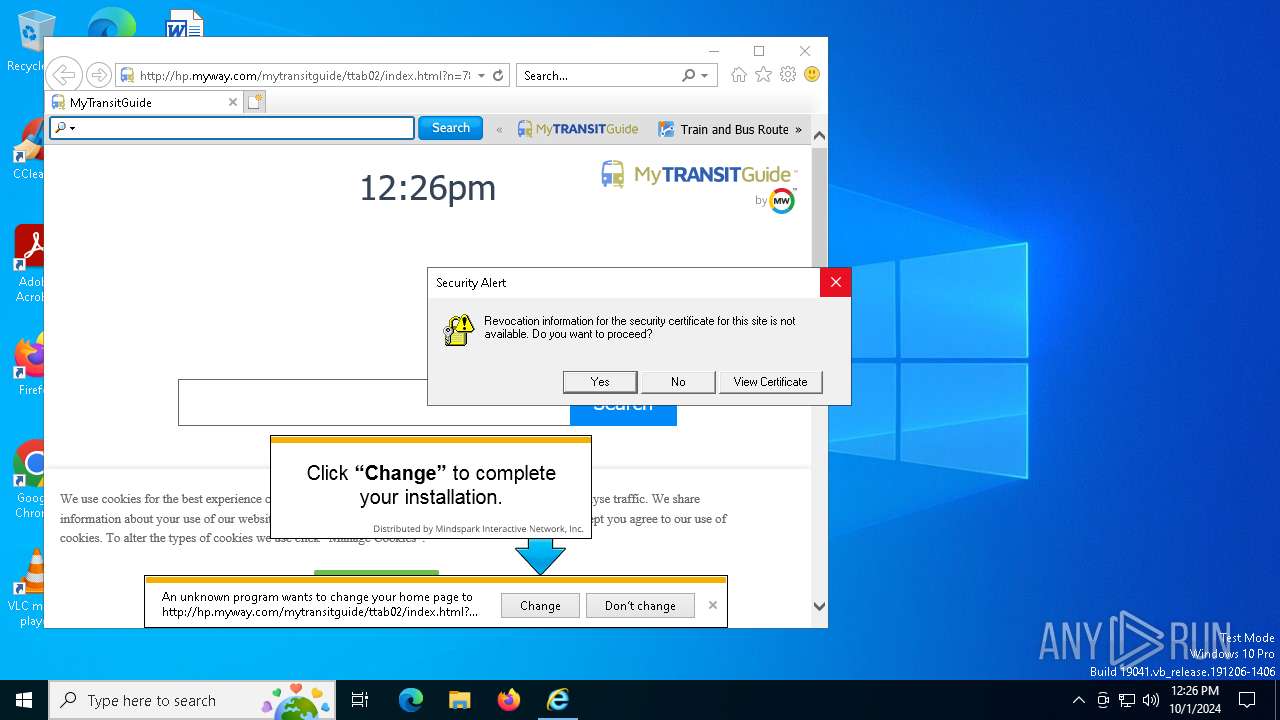Open the Action Center notifications icon
The height and width of the screenshot is (720, 1280).
(1247, 700)
